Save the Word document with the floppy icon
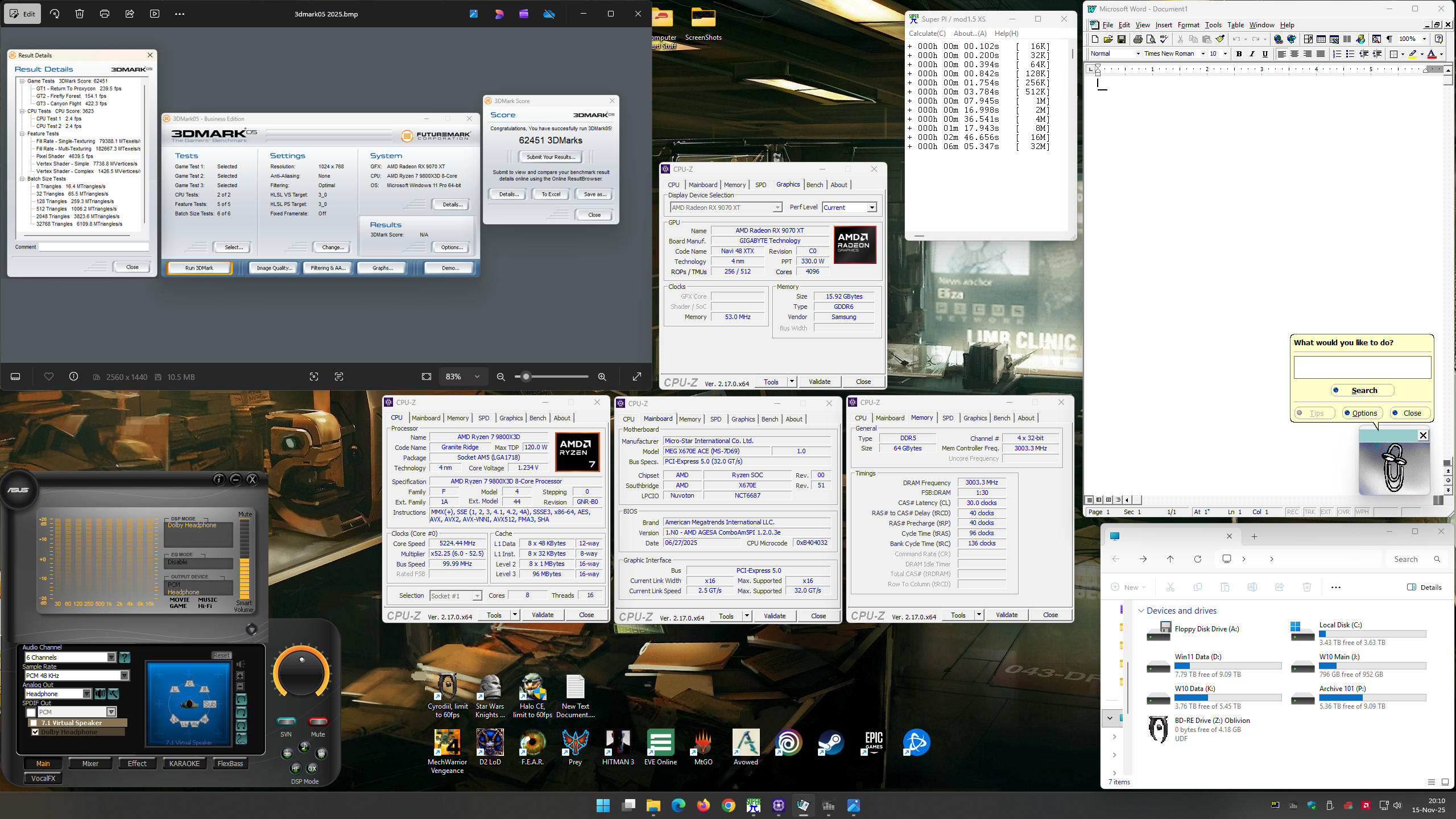This screenshot has width=1456, height=819. [1122, 39]
